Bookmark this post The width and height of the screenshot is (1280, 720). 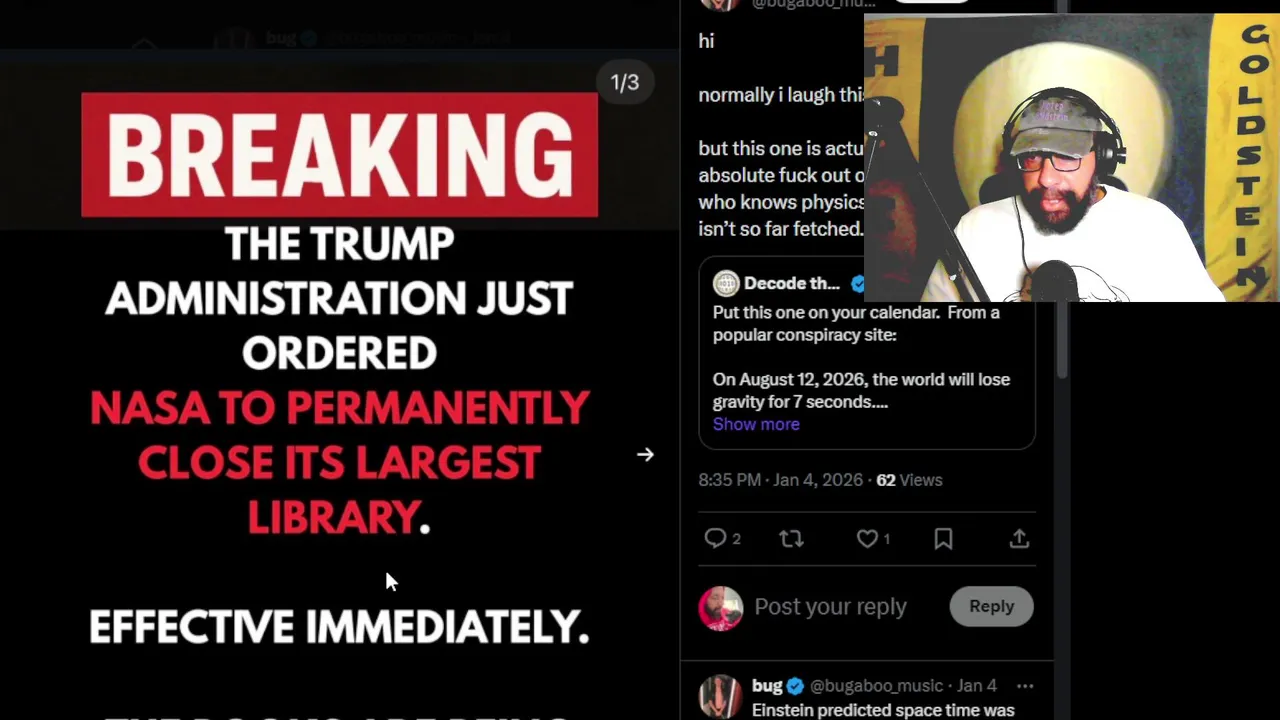pos(943,539)
